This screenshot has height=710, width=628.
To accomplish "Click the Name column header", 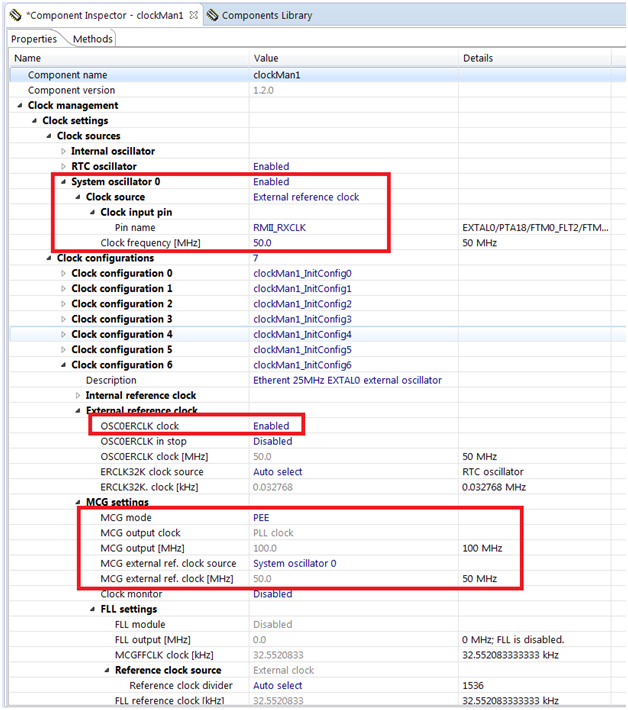I will pyautogui.click(x=28, y=58).
